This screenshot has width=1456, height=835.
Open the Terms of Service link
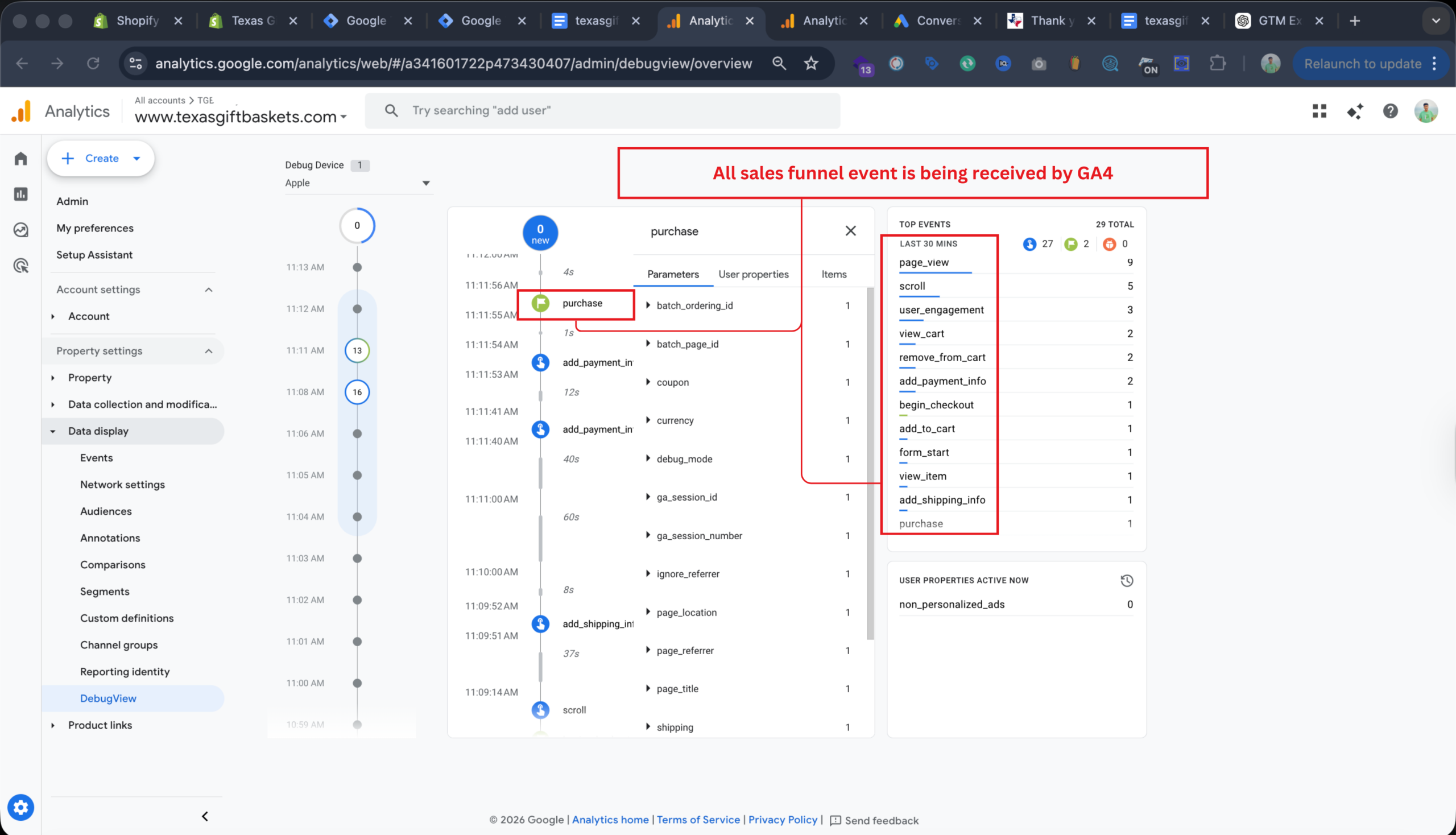pos(698,820)
